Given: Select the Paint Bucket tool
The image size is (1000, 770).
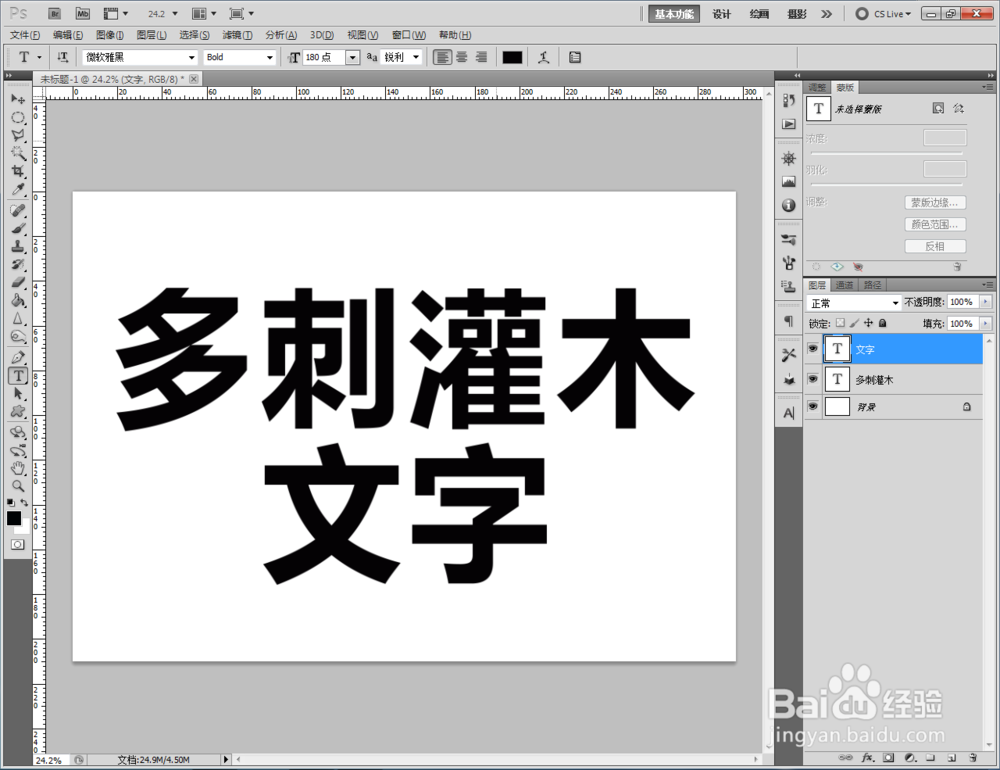Looking at the screenshot, I should coord(18,300).
